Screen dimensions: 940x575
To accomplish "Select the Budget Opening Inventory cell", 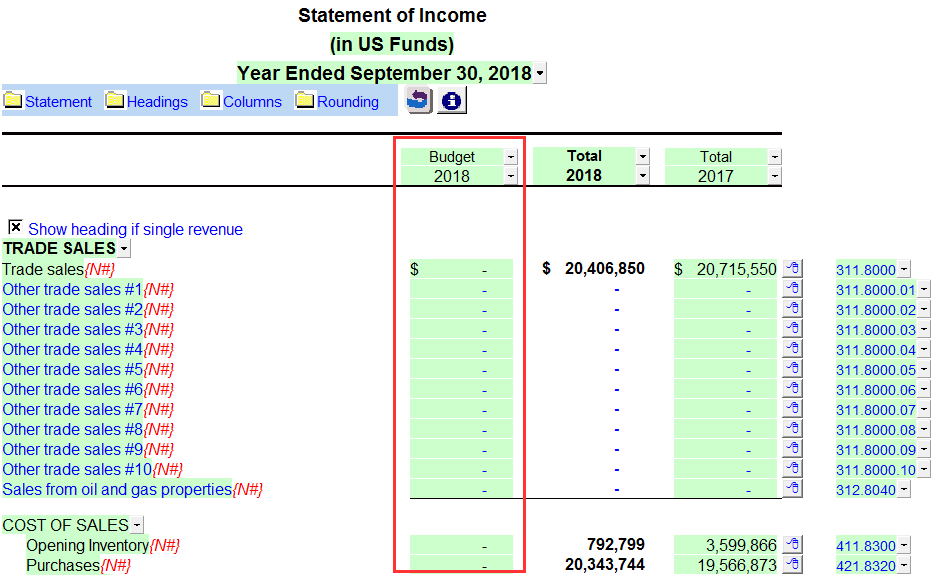I will click(462, 545).
